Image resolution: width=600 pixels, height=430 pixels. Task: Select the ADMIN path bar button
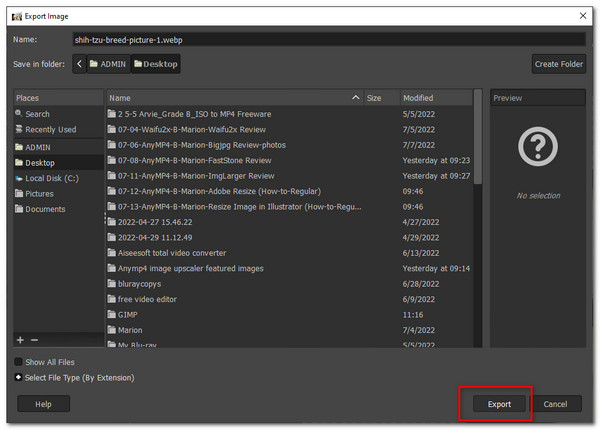[108, 64]
